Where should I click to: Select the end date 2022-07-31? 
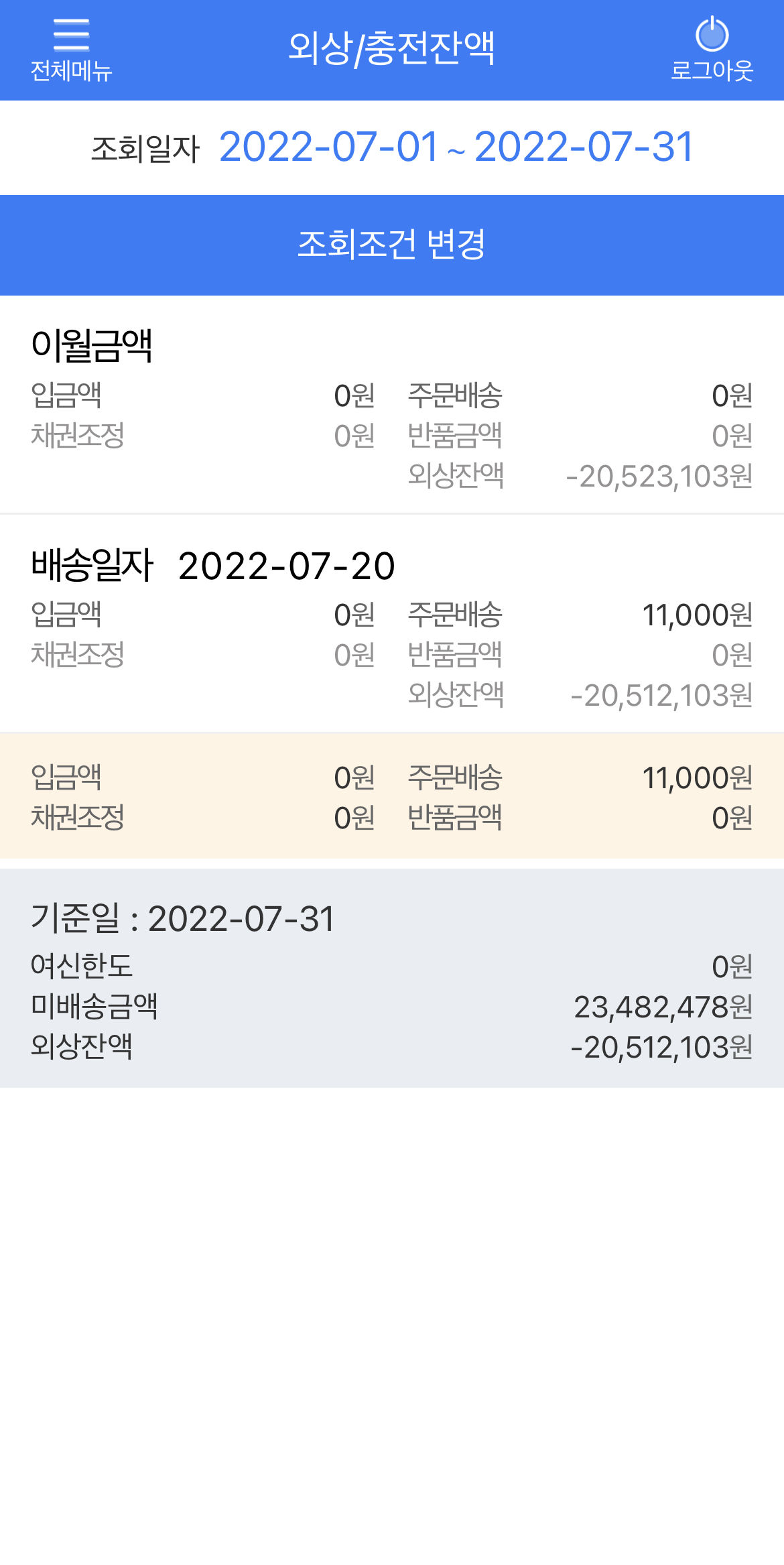point(584,147)
